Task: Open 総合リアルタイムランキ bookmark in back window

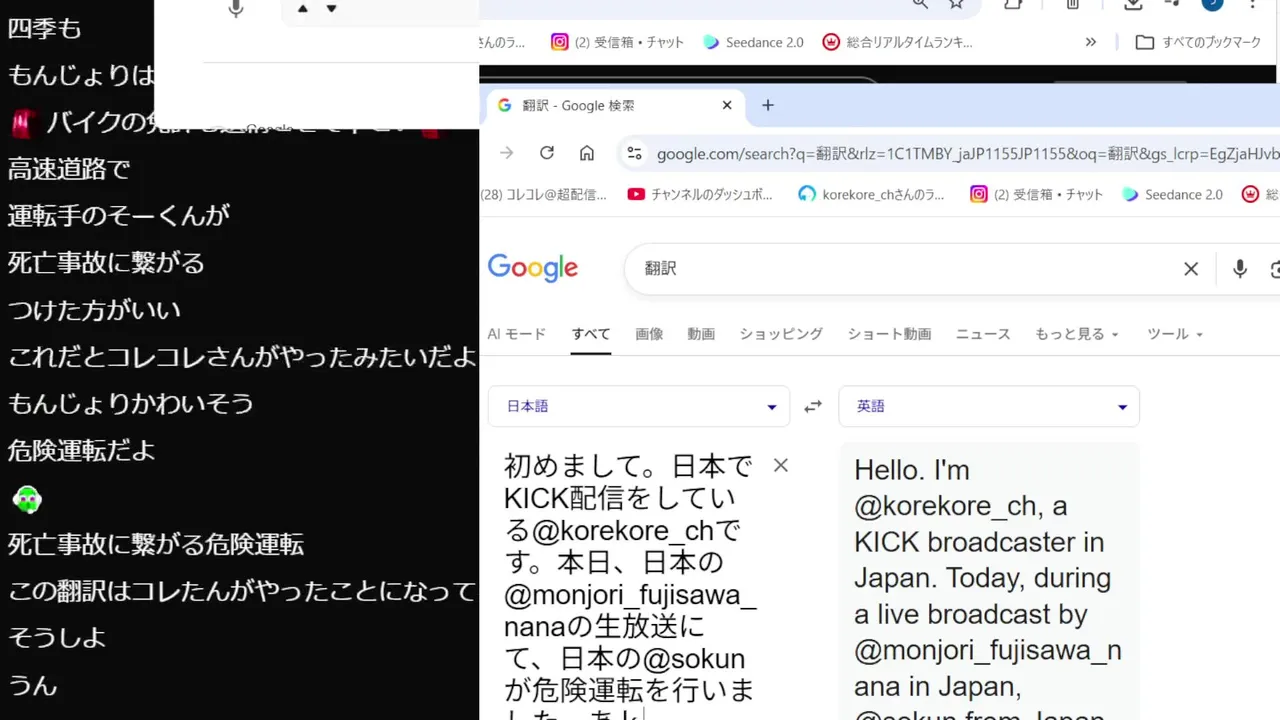Action: click(x=897, y=42)
